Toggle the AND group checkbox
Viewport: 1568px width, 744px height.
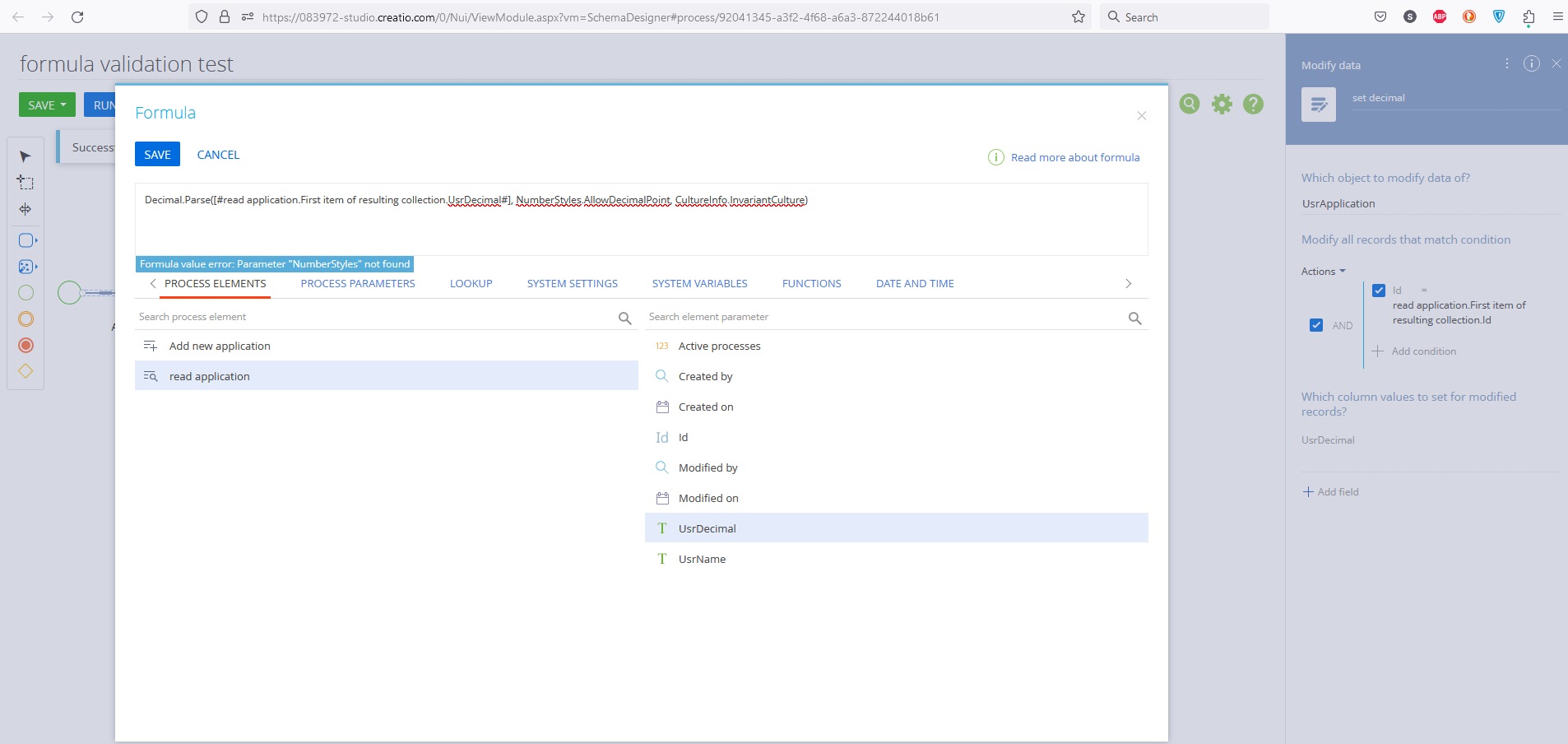[x=1316, y=325]
